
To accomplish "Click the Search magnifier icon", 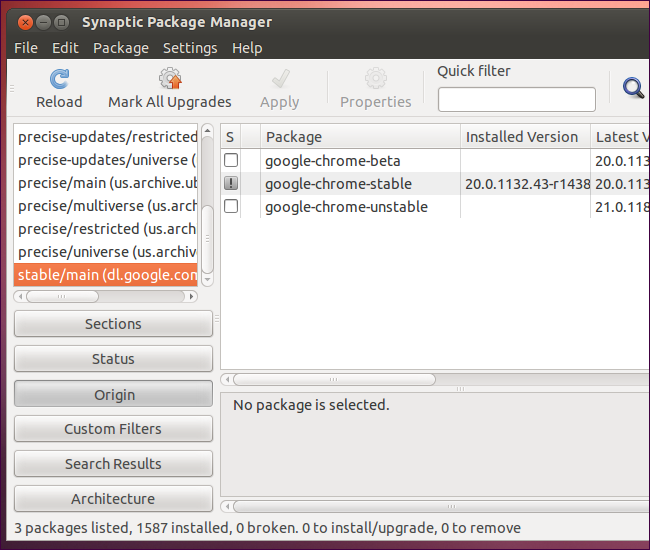I will [633, 88].
